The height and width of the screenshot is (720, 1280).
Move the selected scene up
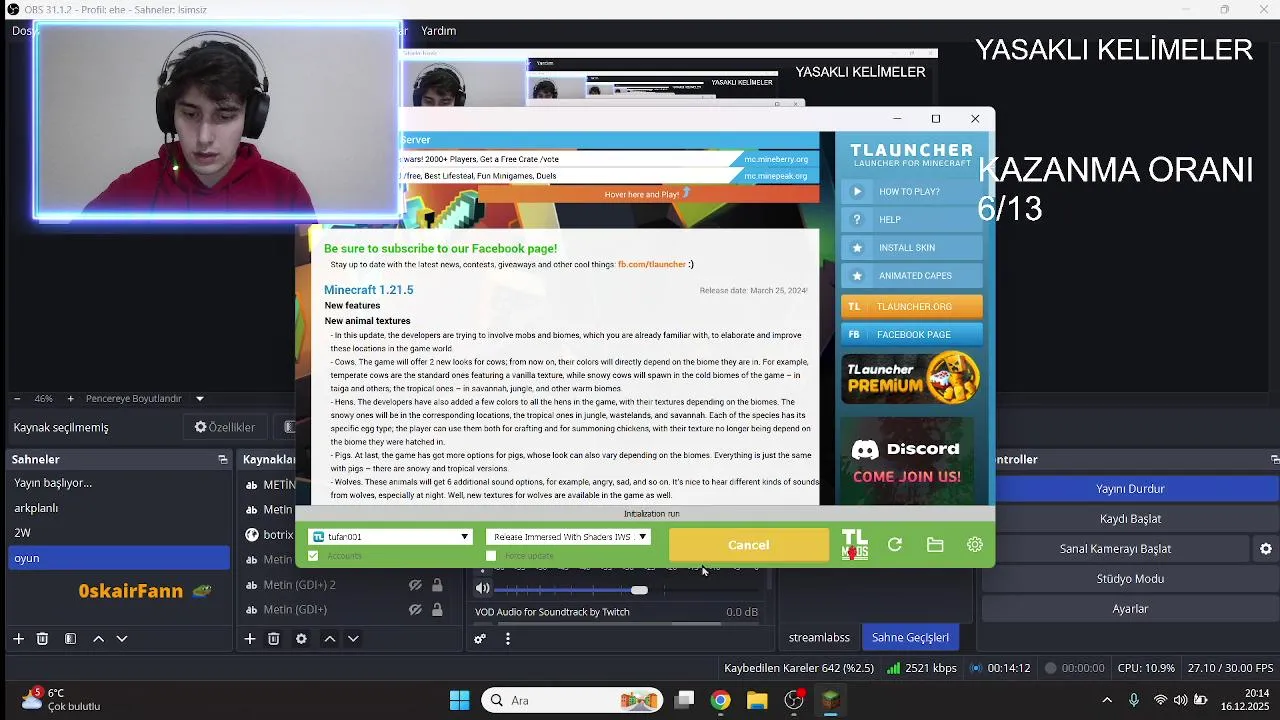(98, 638)
